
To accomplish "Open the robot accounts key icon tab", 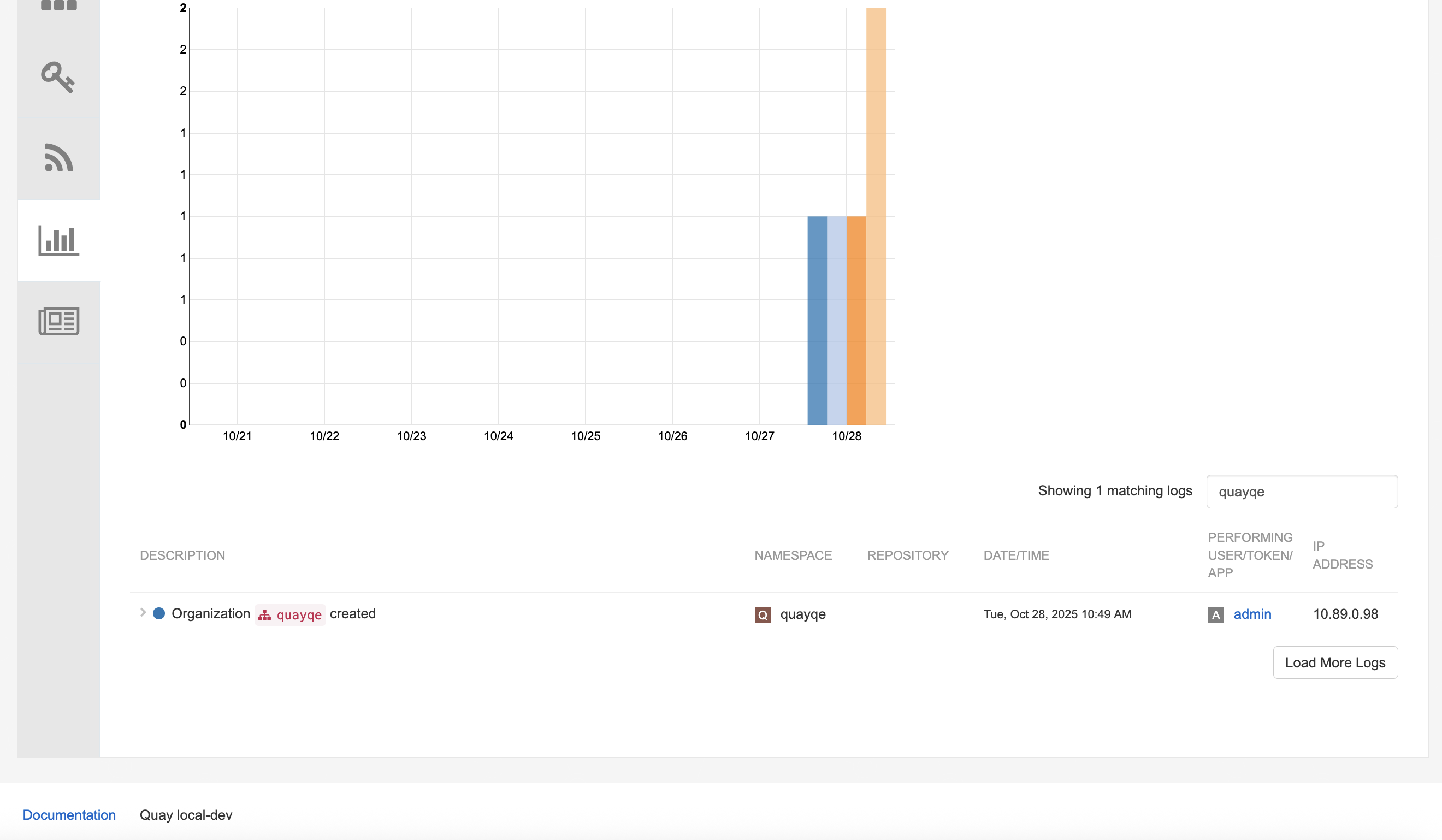I will pos(58,77).
